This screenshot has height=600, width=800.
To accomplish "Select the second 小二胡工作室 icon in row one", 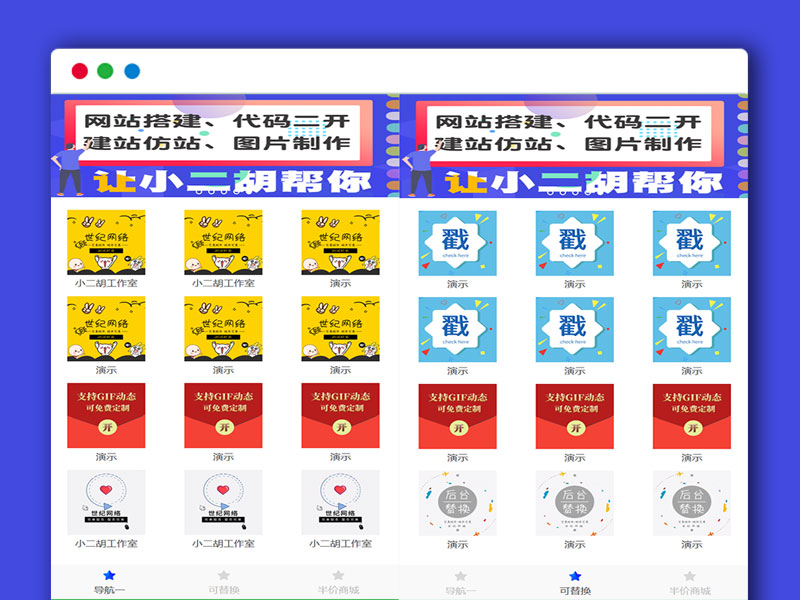I will [223, 240].
